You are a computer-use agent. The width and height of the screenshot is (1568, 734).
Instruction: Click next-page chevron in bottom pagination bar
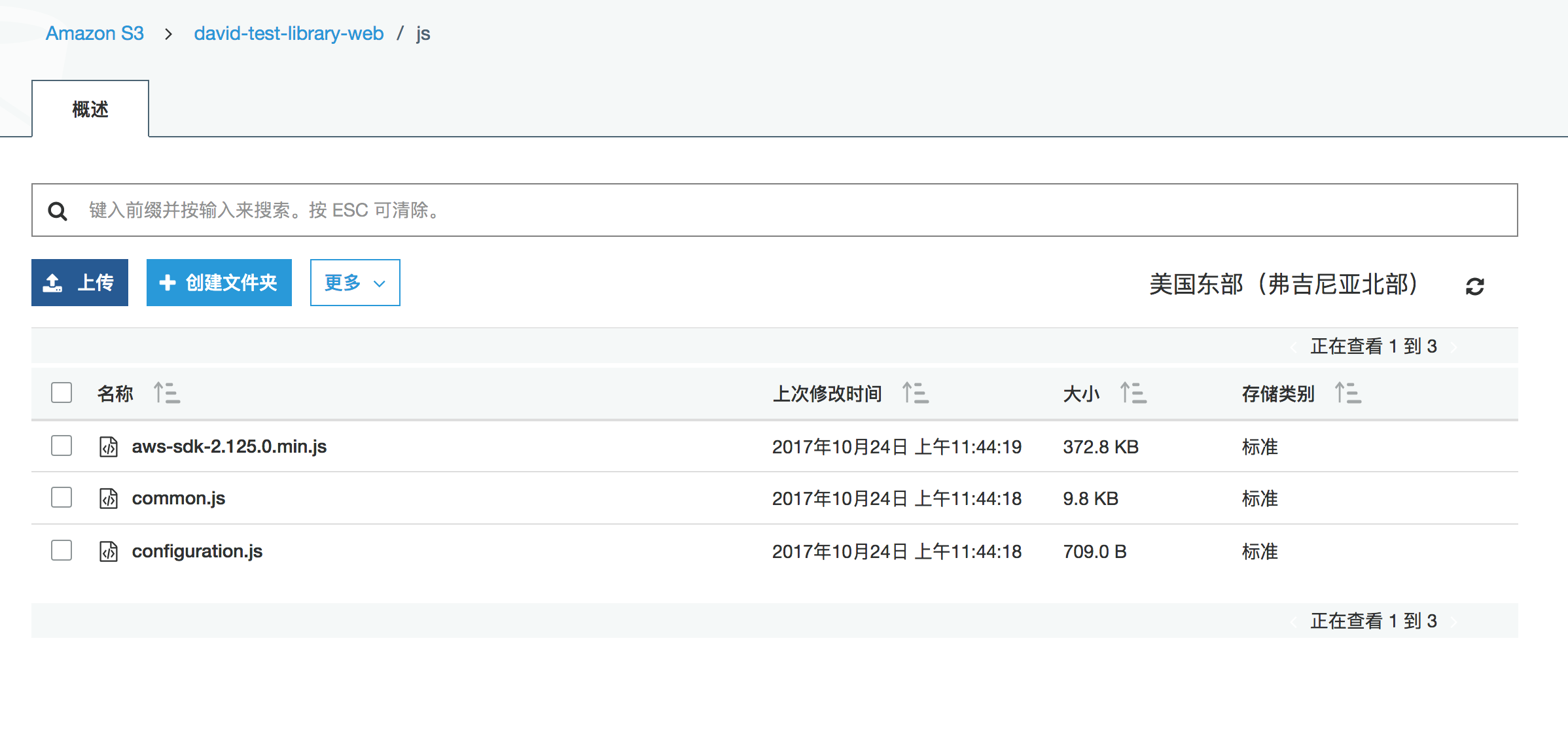[x=1453, y=621]
